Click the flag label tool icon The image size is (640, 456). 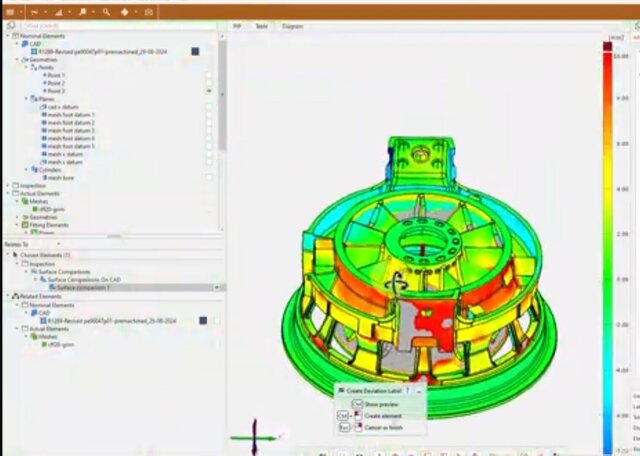click(82, 11)
